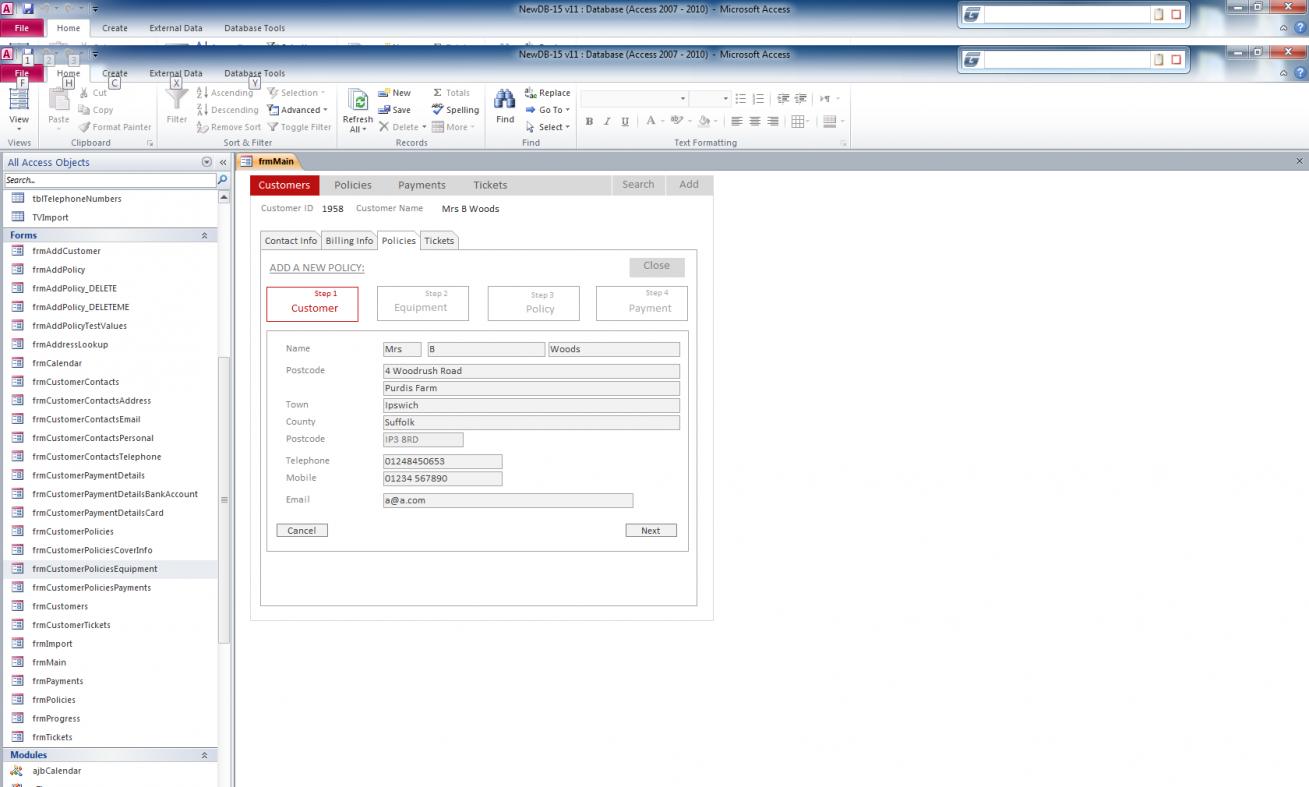Select the frmMain document tab
This screenshot has height=787, width=1309.
270,161
